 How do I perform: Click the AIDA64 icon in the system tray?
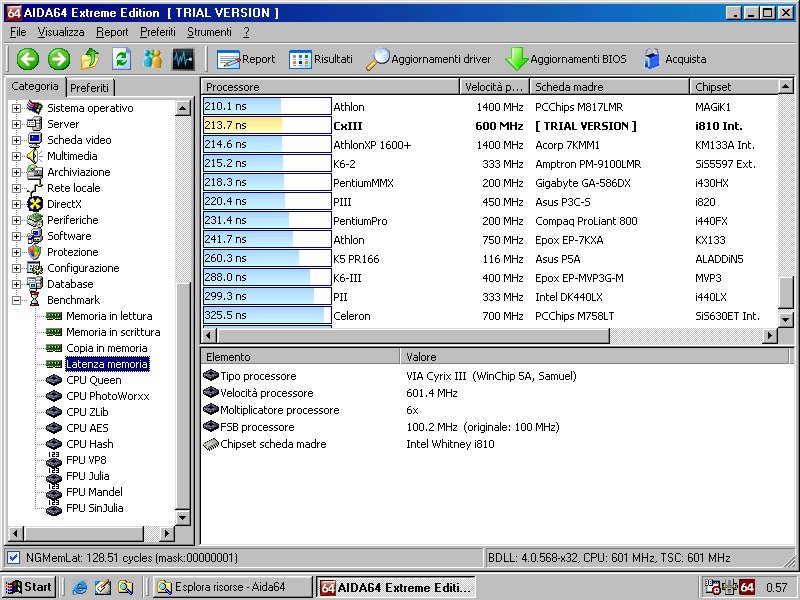click(x=747, y=587)
